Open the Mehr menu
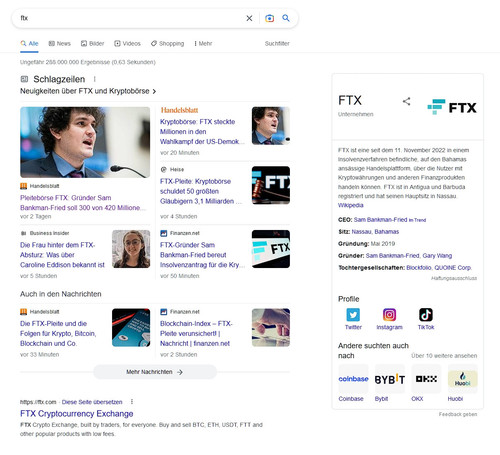This screenshot has width=500, height=455. (x=203, y=44)
